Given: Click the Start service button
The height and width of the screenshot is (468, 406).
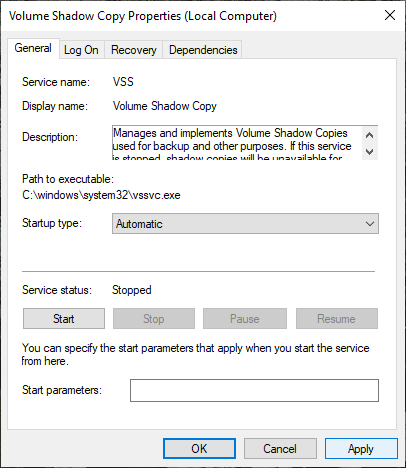Looking at the screenshot, I should [64, 319].
